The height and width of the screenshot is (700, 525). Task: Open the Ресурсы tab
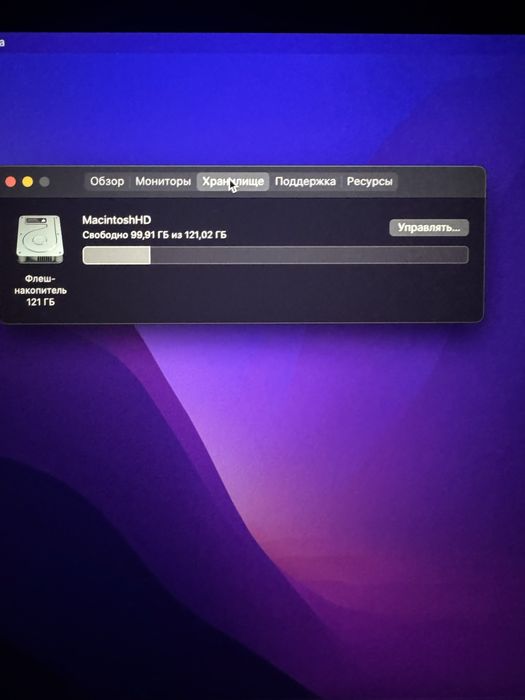[x=370, y=182]
